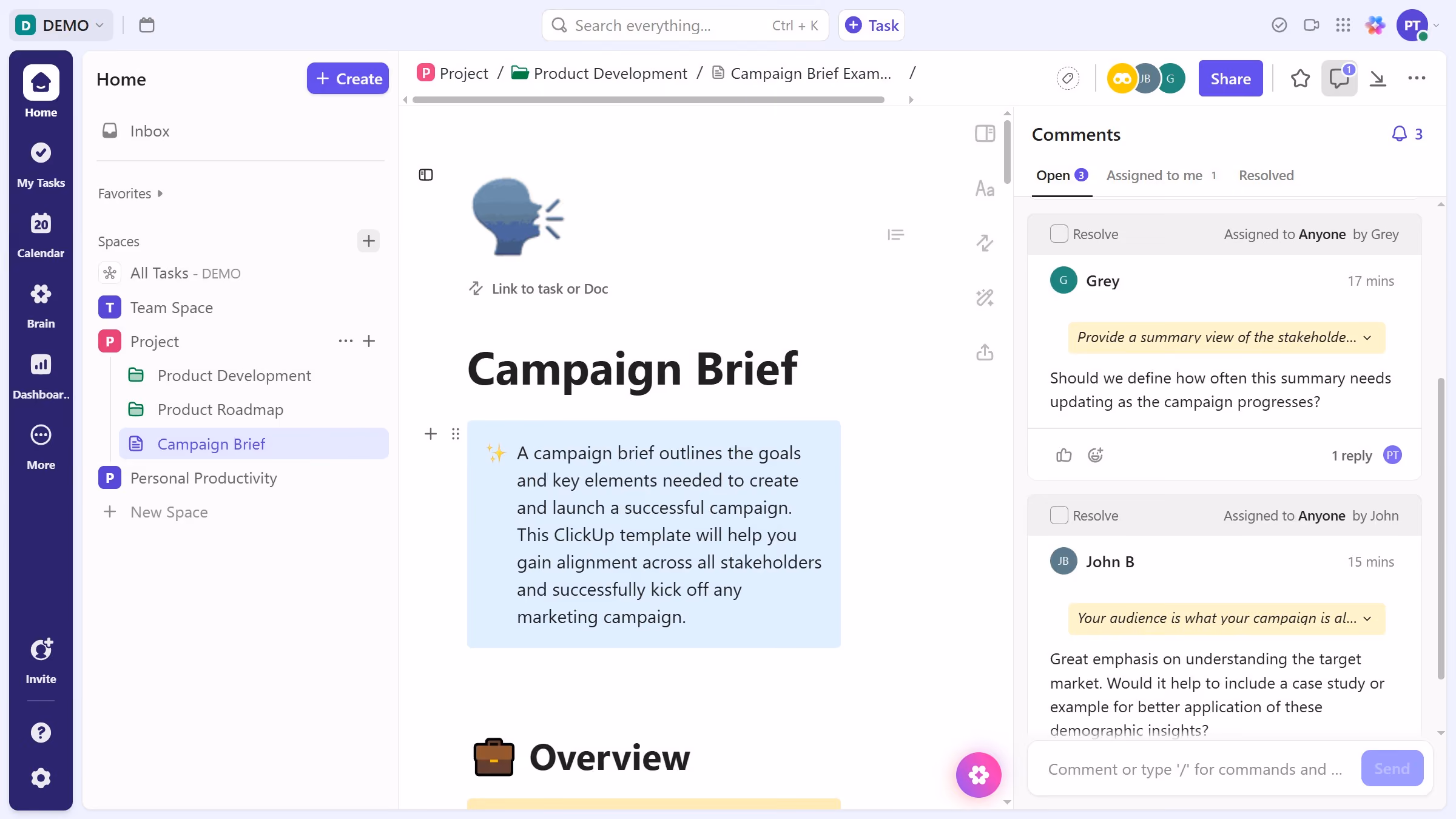Check Resolve on Grey's comment
Image resolution: width=1456 pixels, height=819 pixels.
click(x=1059, y=234)
